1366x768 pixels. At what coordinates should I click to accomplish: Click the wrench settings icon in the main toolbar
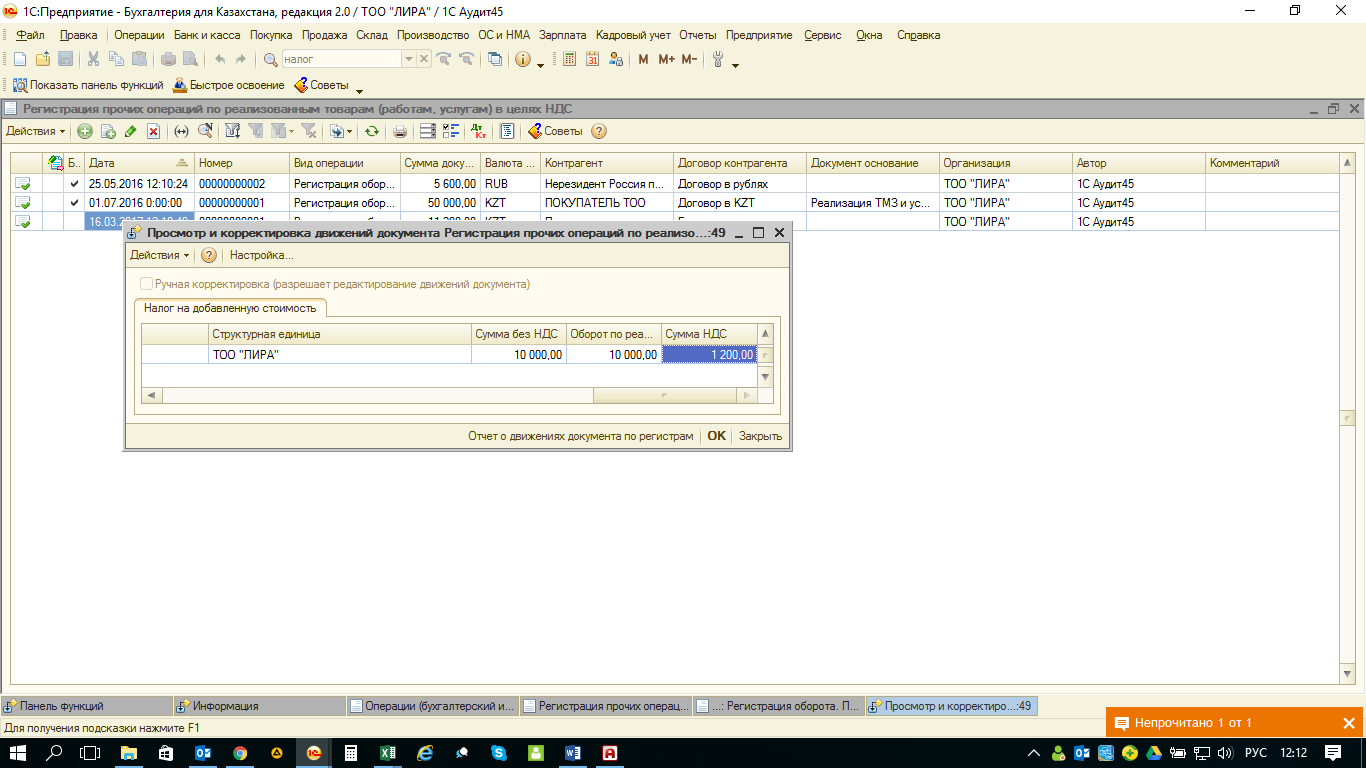(717, 59)
